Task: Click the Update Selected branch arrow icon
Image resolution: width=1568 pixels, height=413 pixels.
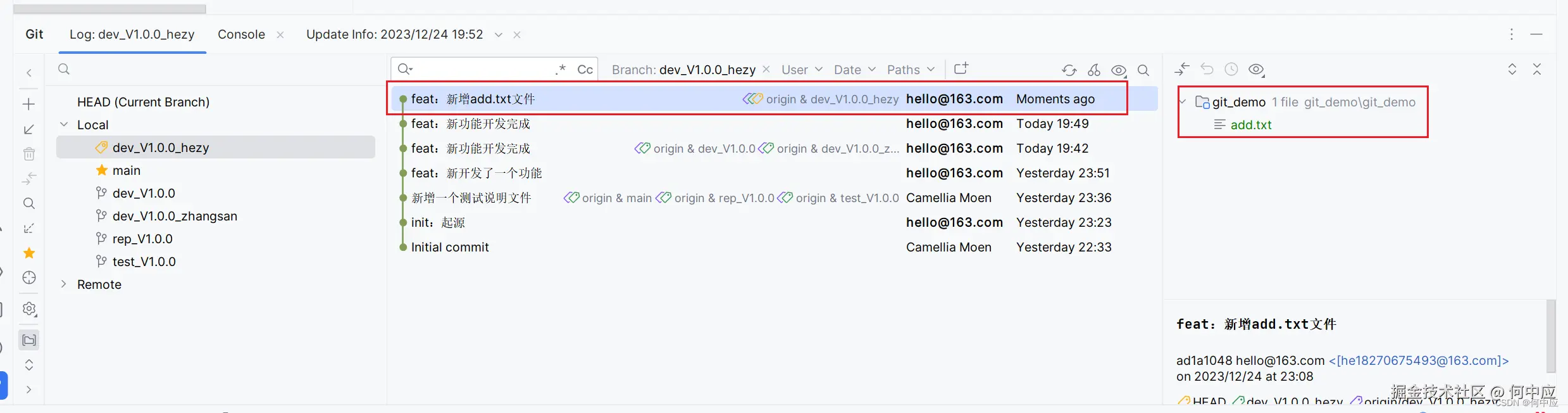Action: (29, 129)
